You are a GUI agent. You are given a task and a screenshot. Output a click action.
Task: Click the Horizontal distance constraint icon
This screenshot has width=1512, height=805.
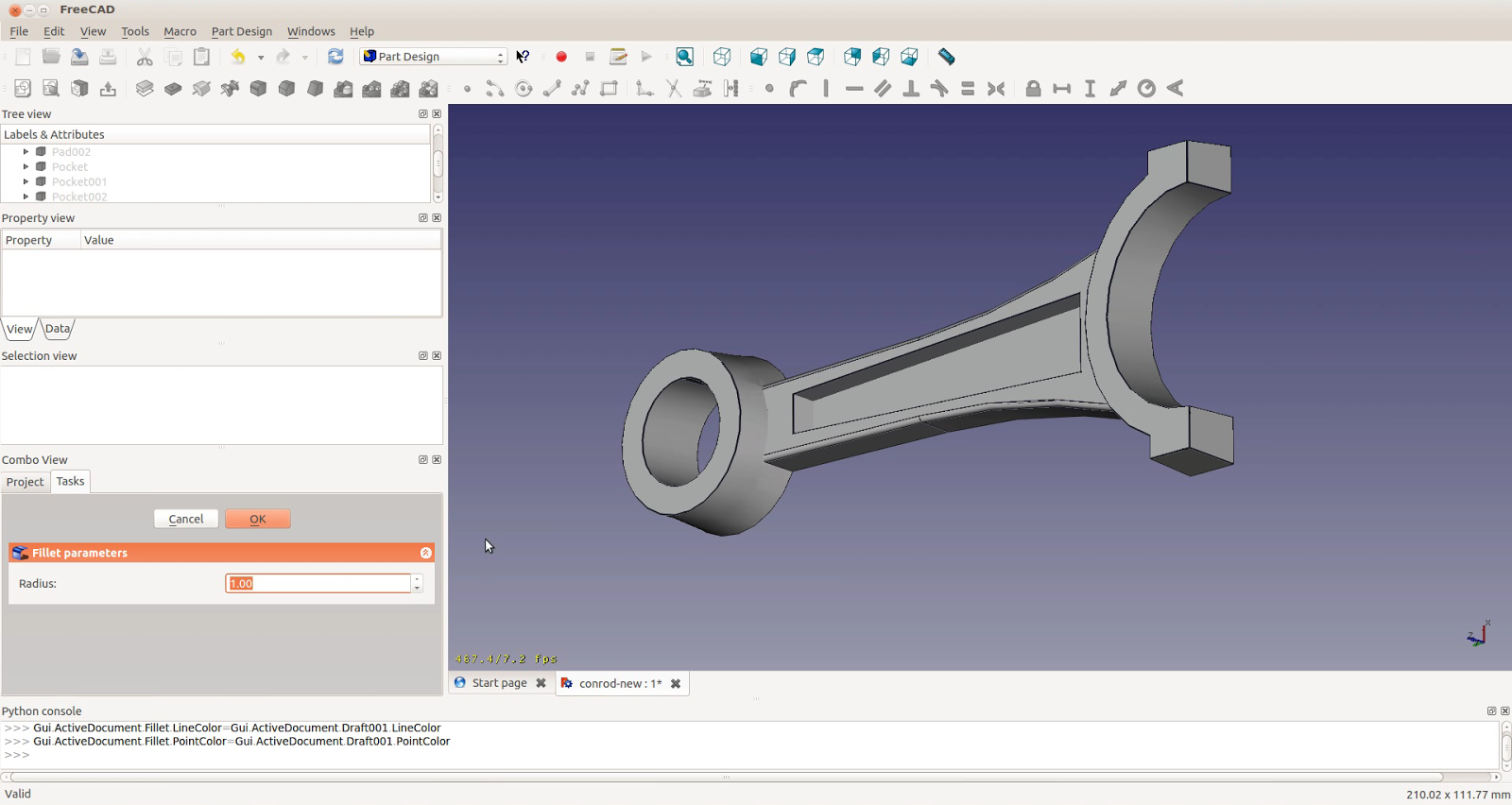click(x=1062, y=88)
